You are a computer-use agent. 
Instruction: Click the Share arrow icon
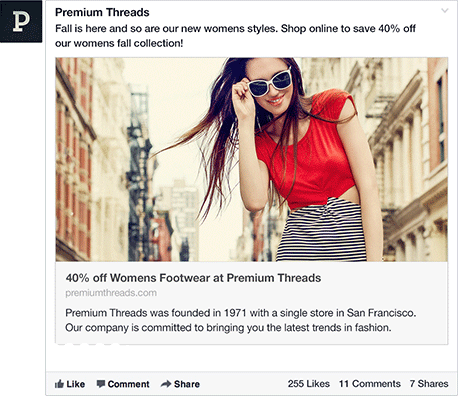pos(166,384)
